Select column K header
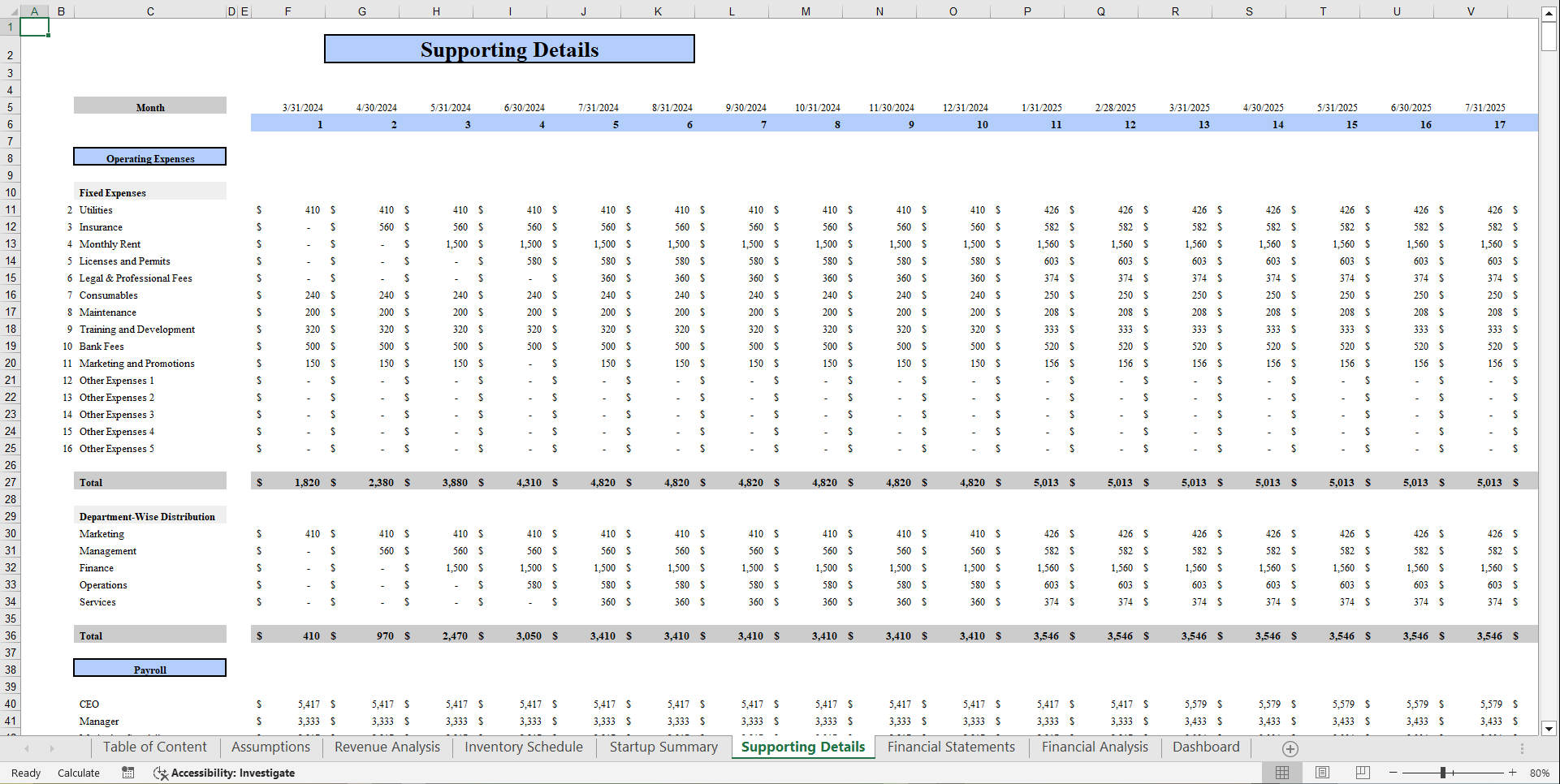1560x784 pixels. 658,11
